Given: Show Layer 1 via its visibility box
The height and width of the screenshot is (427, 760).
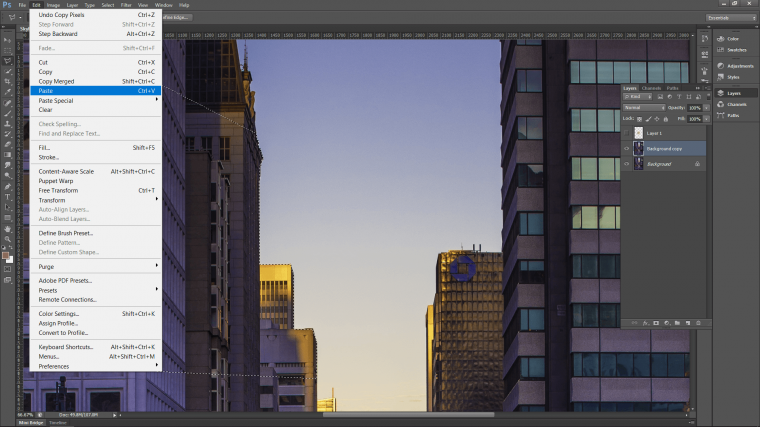Looking at the screenshot, I should point(626,133).
